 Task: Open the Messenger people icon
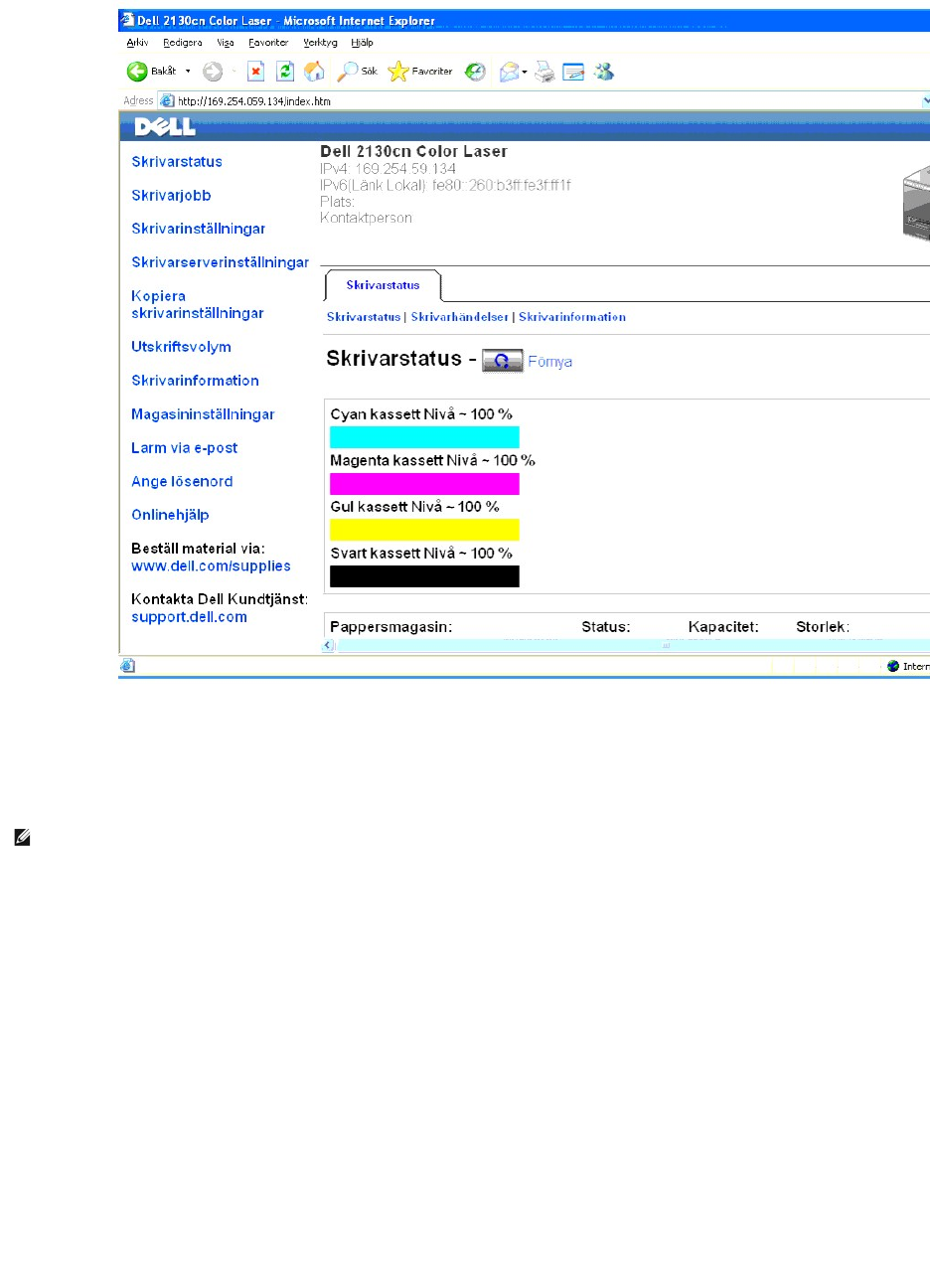click(604, 72)
